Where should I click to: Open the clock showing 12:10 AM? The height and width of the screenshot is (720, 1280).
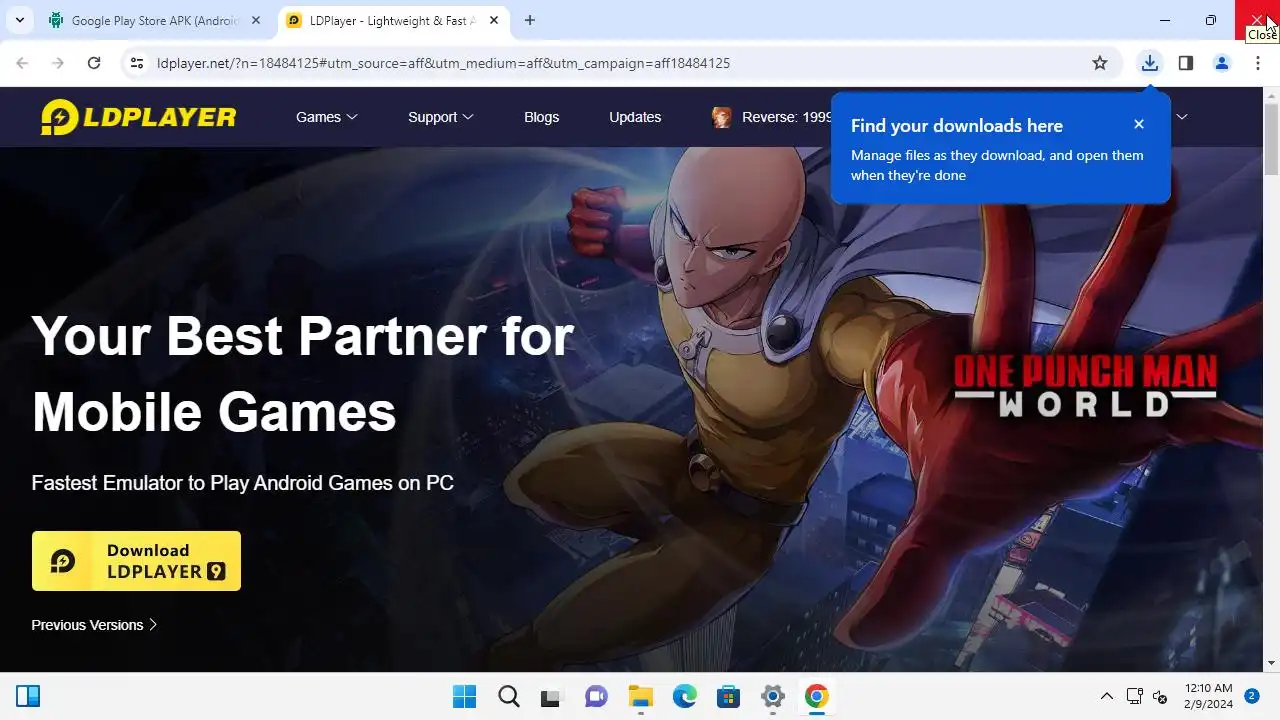click(x=1208, y=696)
